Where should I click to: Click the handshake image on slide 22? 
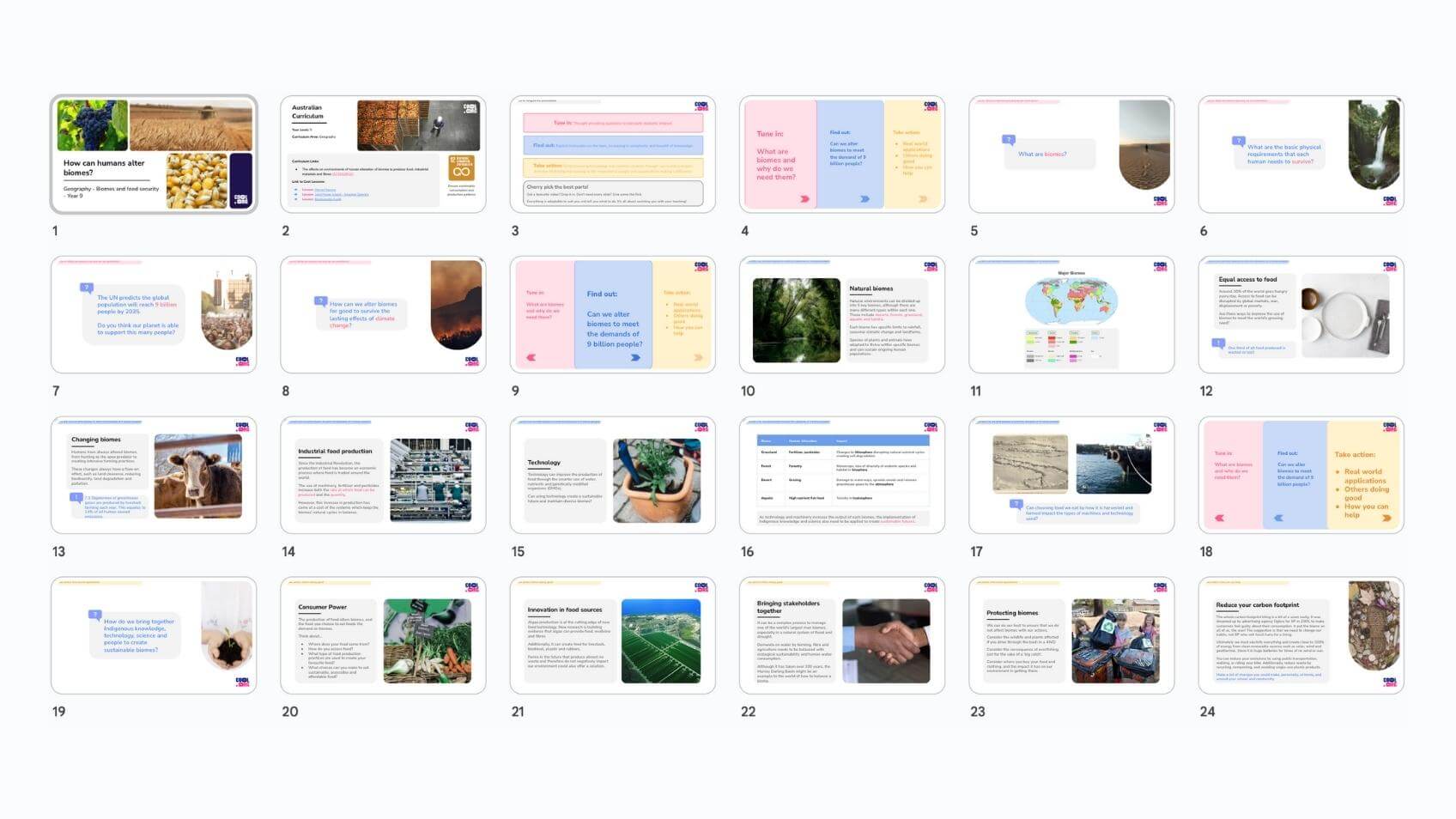(x=885, y=640)
